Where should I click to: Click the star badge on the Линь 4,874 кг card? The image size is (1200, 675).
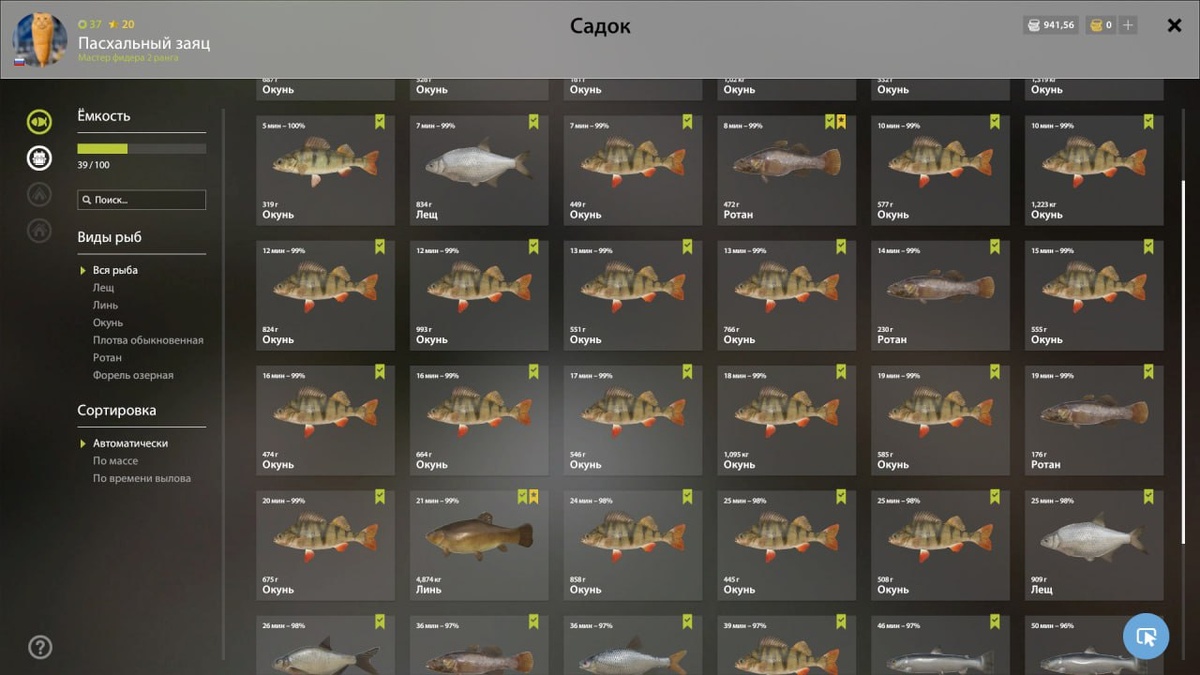click(534, 496)
